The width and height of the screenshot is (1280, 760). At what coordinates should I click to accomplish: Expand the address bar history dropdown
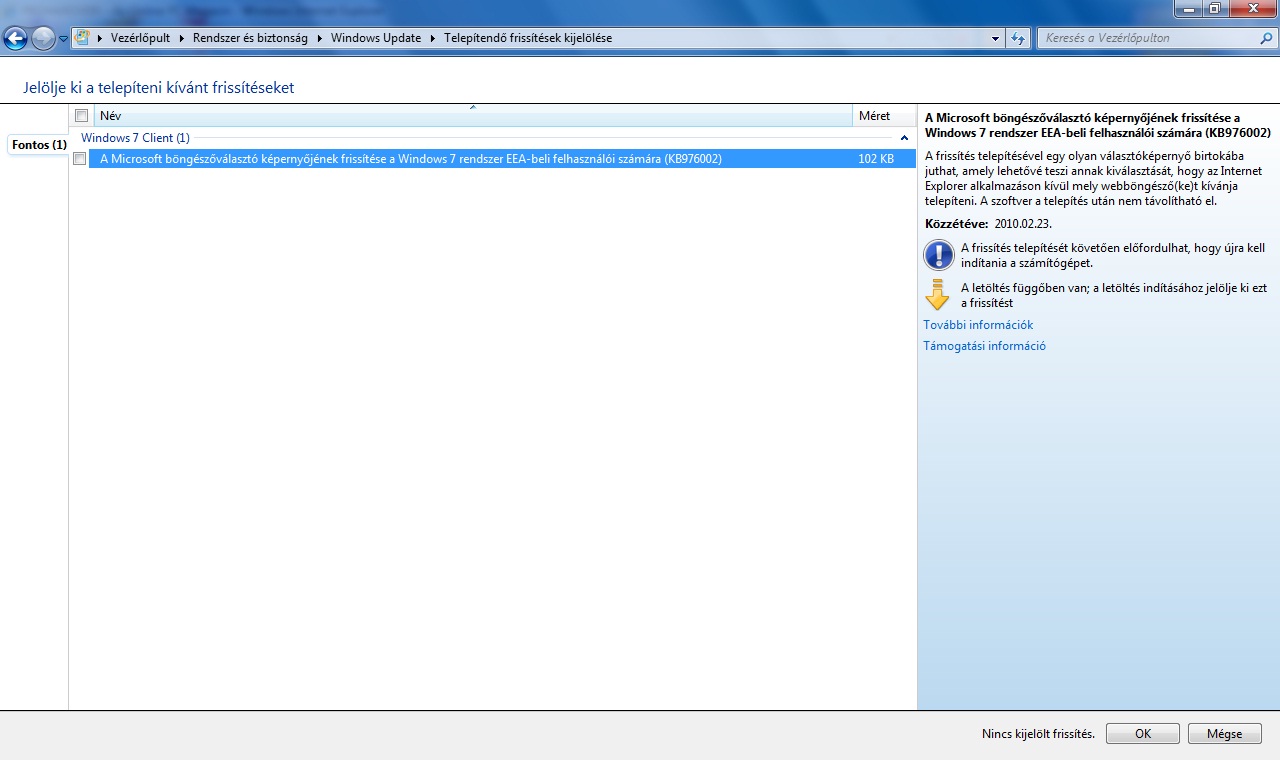(x=996, y=39)
